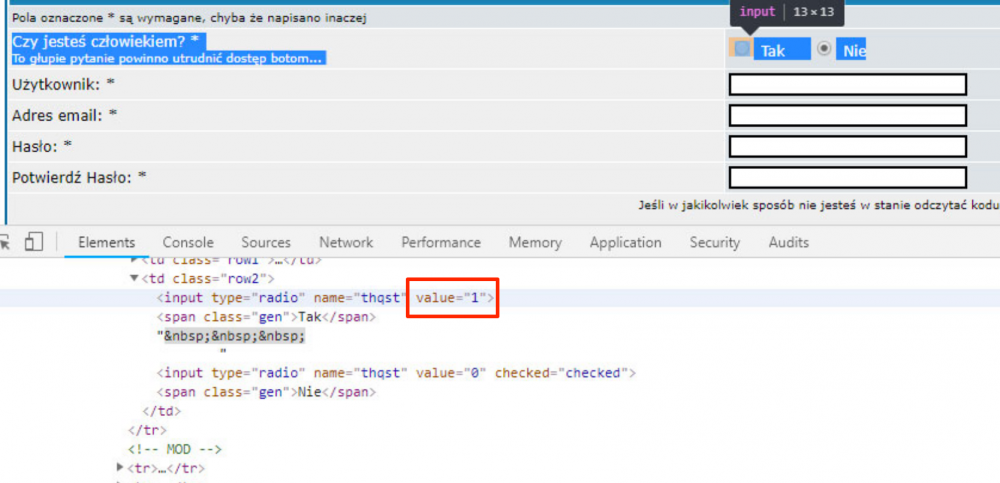The height and width of the screenshot is (483, 1000).
Task: Select the span class="gen" Nie line
Action: [x=267, y=392]
